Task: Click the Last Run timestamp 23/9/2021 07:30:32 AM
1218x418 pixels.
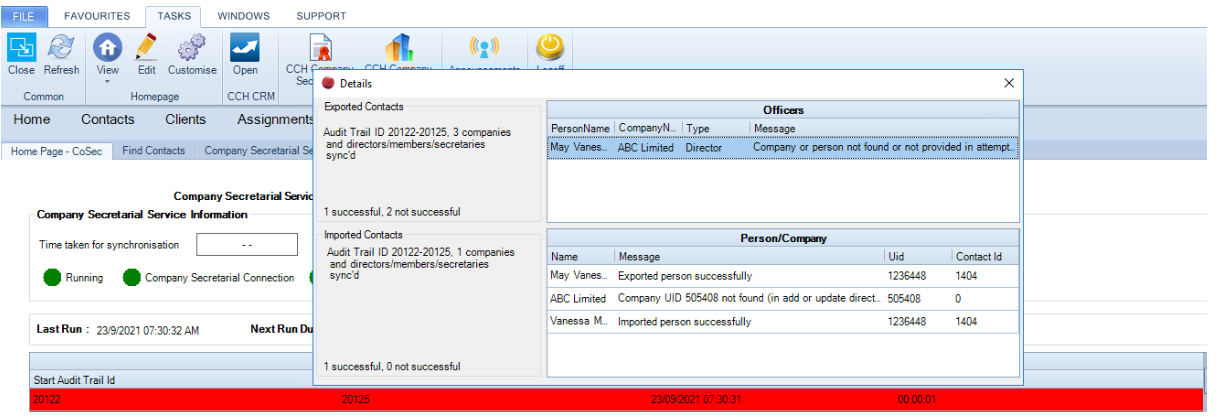Action: click(147, 329)
